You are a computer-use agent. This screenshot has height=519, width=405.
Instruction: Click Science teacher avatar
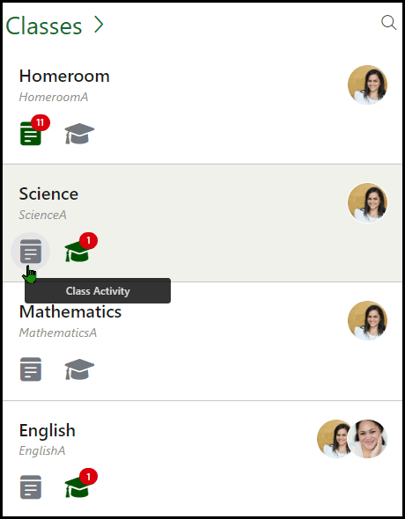coord(368,203)
